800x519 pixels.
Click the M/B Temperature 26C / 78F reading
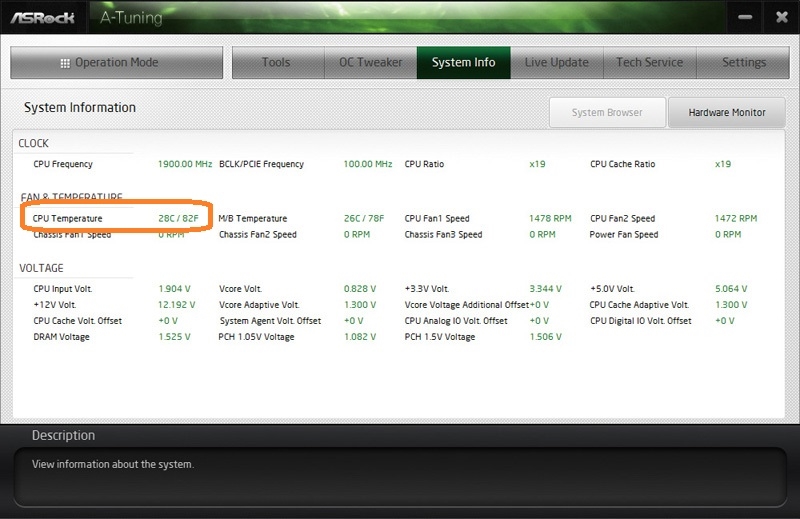tap(364, 218)
